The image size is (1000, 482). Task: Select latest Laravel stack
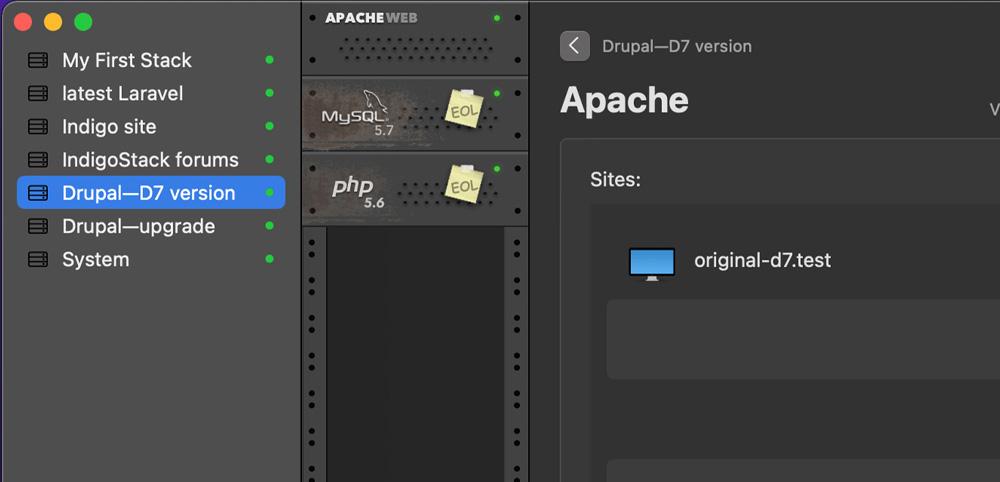151,94
